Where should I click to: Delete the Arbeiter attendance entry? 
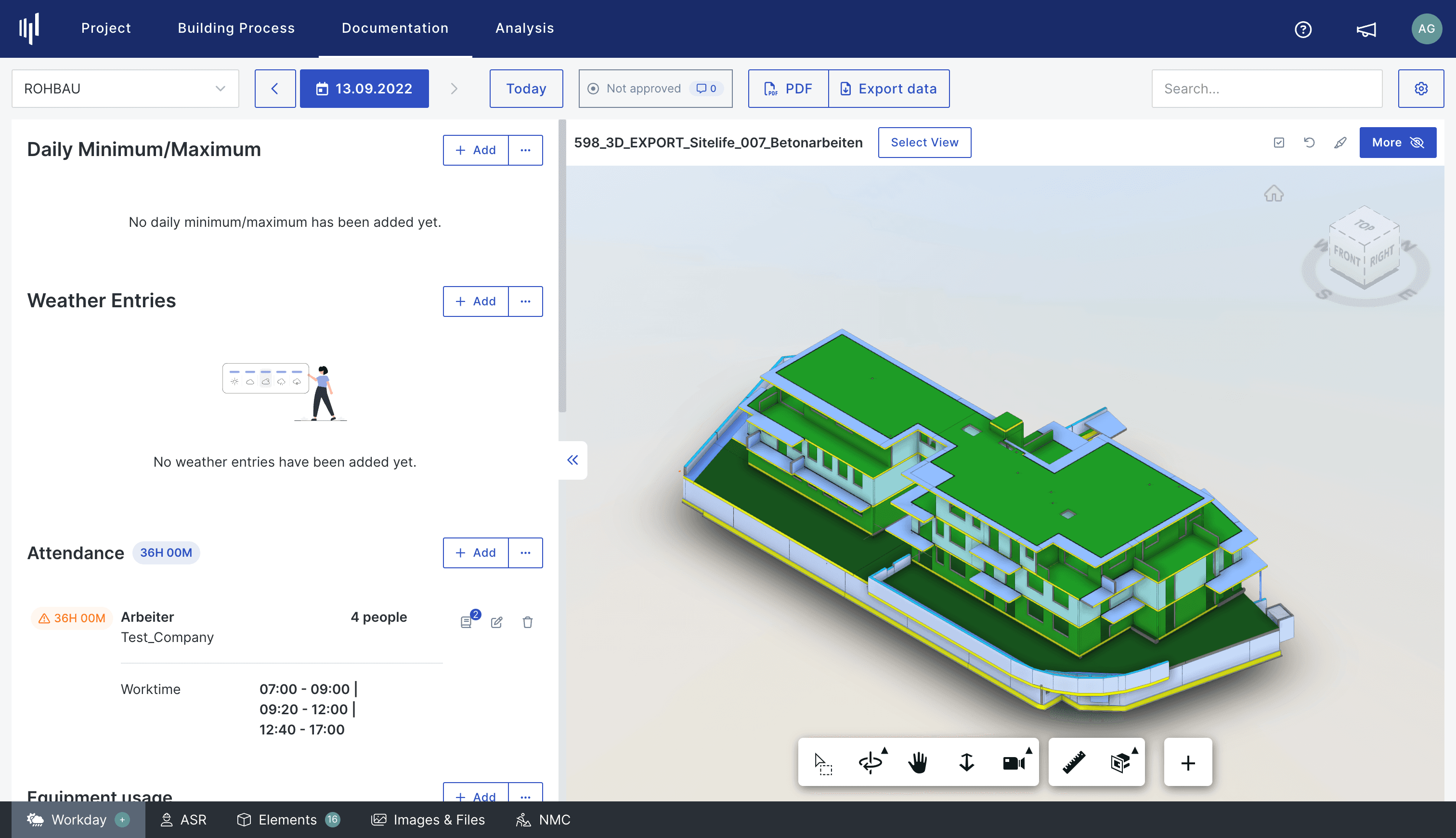coord(528,622)
